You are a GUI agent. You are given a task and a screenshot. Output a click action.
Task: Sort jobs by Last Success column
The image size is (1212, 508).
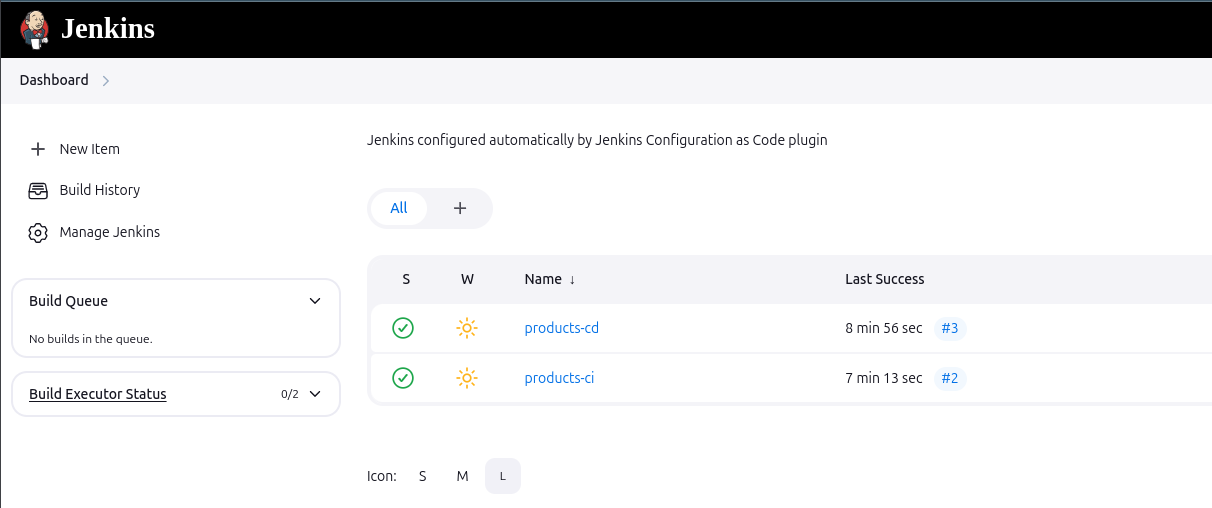[x=885, y=279]
